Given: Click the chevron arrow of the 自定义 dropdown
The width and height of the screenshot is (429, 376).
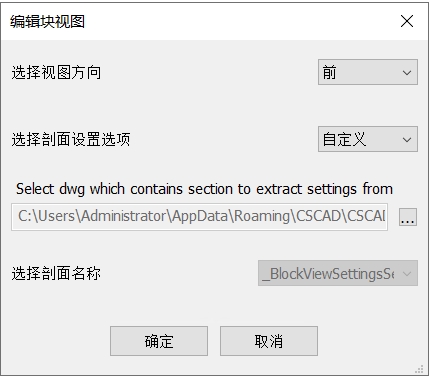Looking at the screenshot, I should [407, 139].
